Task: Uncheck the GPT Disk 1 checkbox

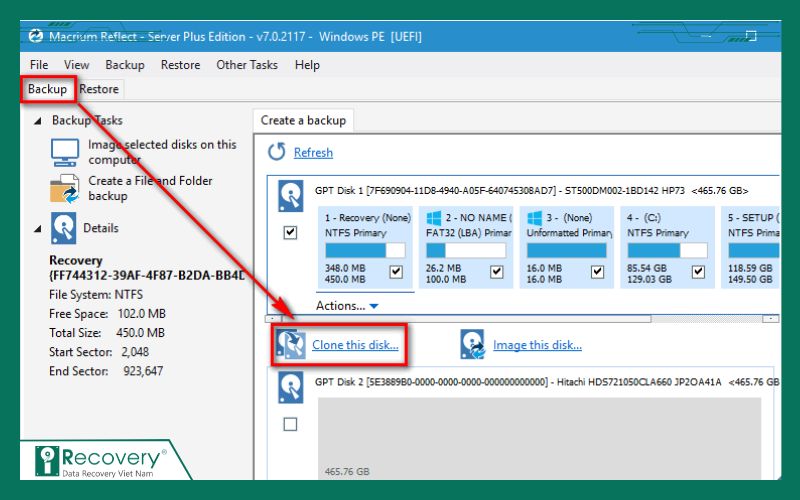Action: point(290,232)
